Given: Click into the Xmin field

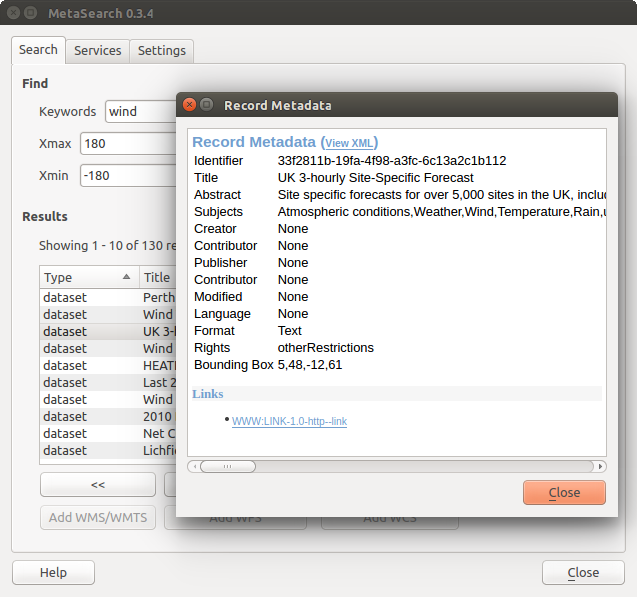Looking at the screenshot, I should click(128, 176).
